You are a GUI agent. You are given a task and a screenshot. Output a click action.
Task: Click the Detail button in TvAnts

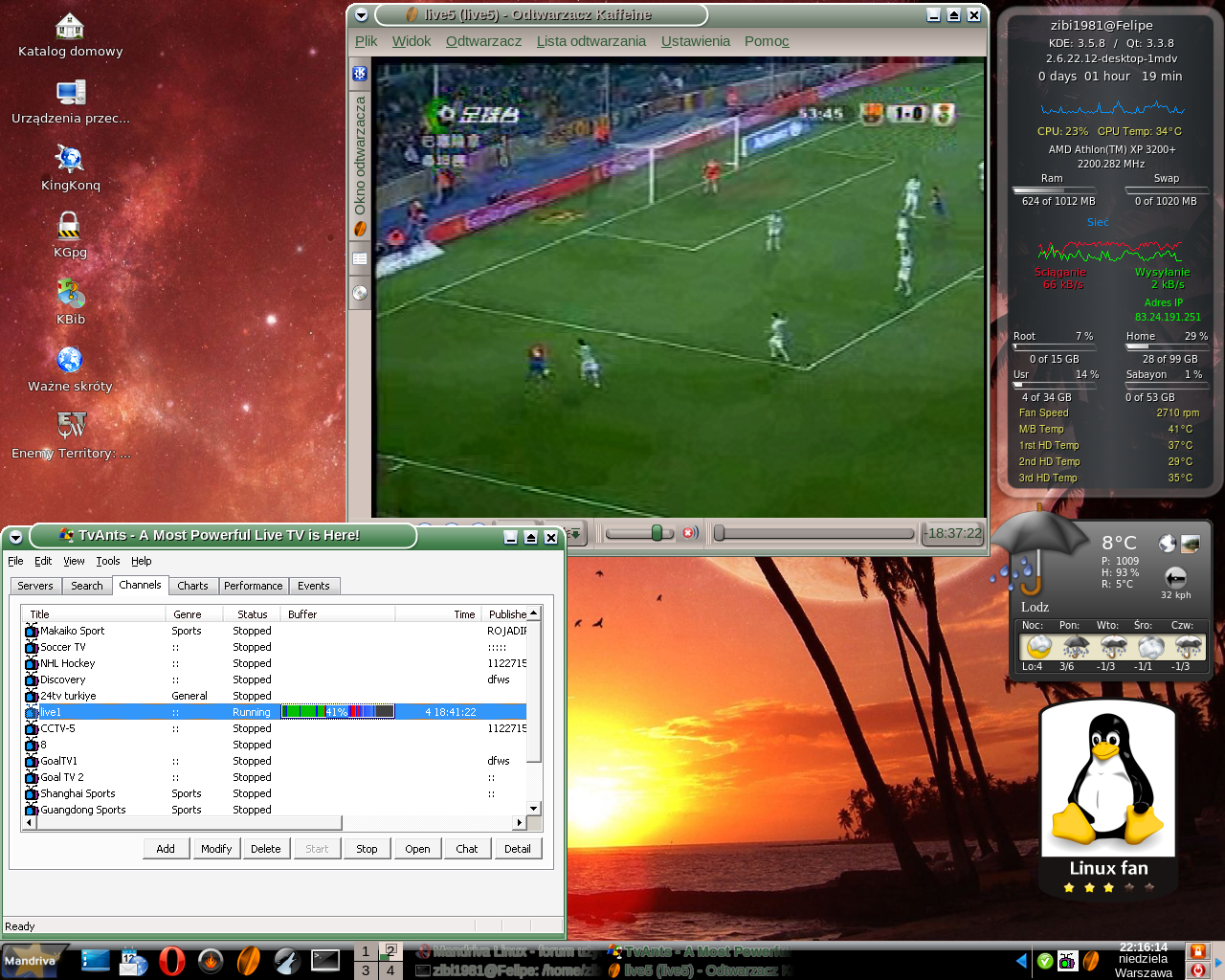click(x=518, y=849)
